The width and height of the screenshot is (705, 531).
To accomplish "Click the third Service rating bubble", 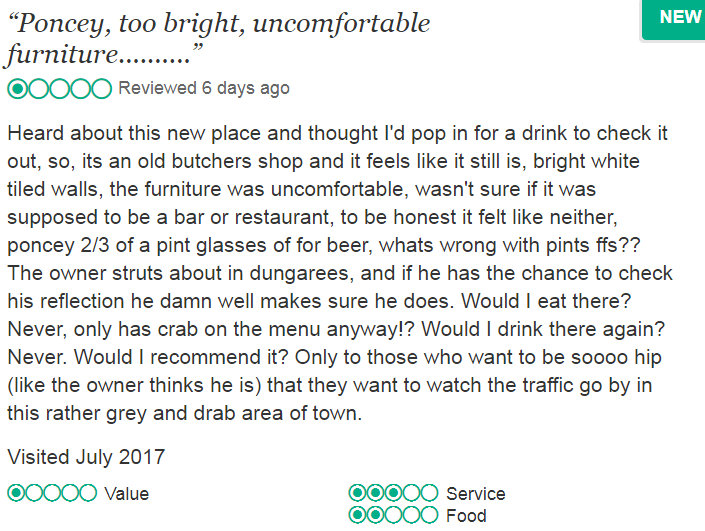I will click(393, 493).
